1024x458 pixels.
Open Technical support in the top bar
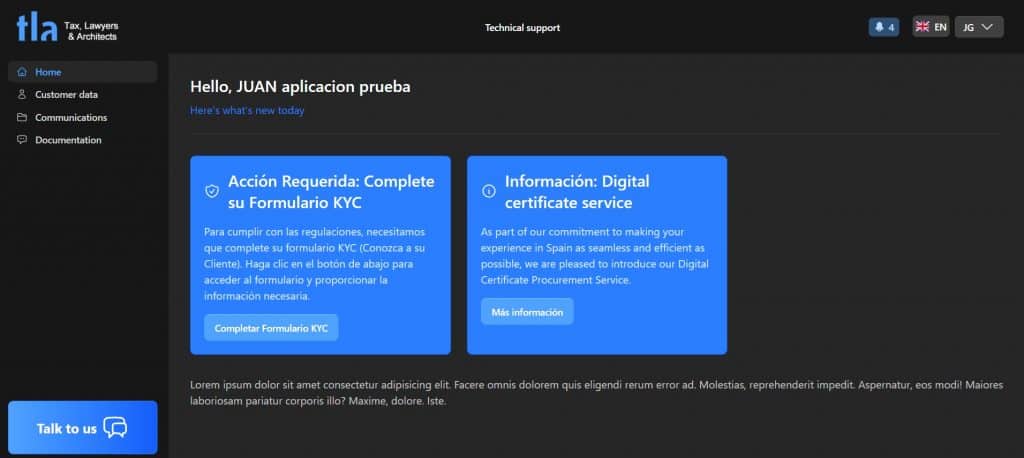point(522,28)
